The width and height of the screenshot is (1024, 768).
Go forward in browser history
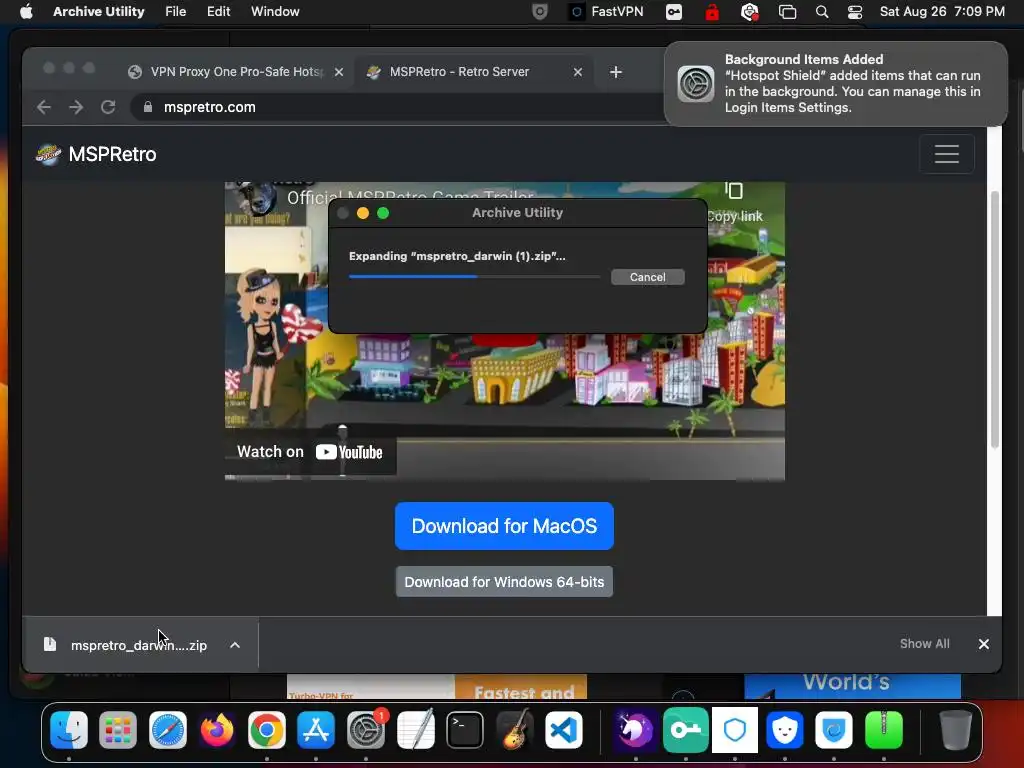tap(76, 107)
